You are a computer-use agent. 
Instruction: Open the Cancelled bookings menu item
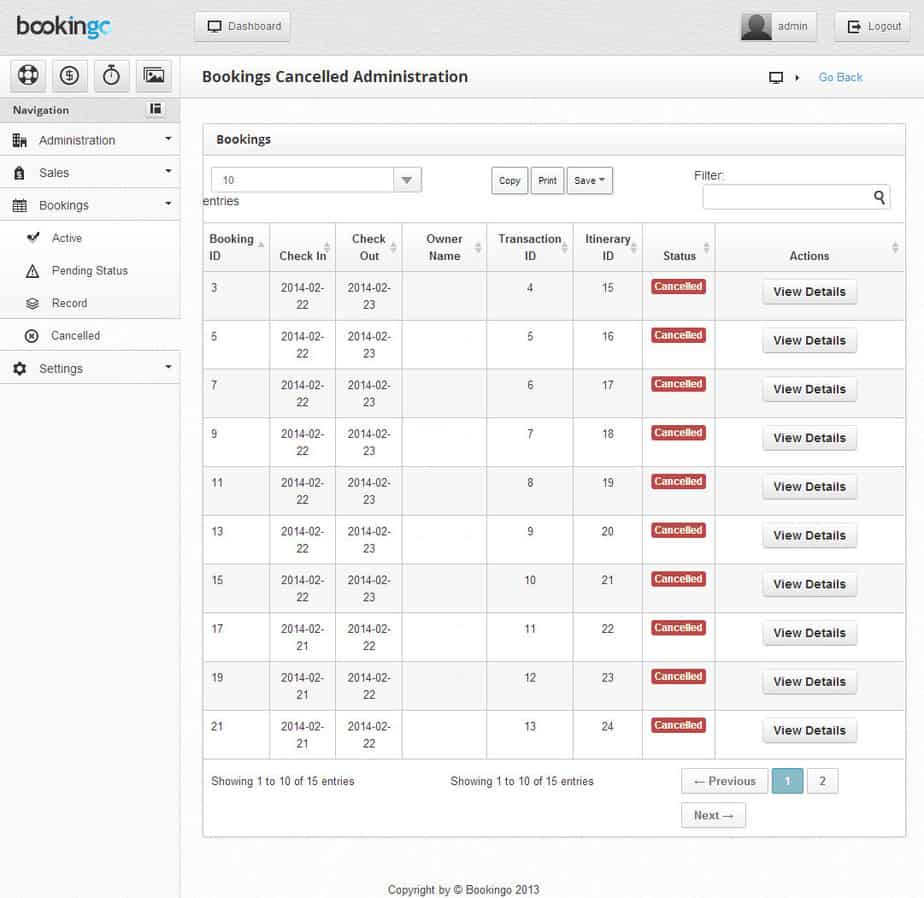point(75,335)
